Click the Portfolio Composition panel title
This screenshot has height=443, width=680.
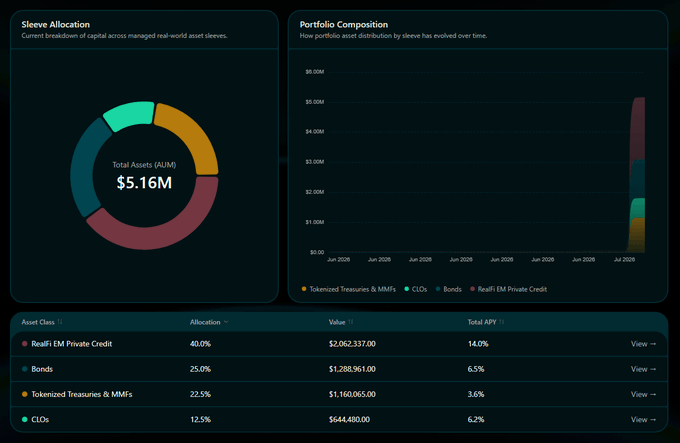click(344, 25)
